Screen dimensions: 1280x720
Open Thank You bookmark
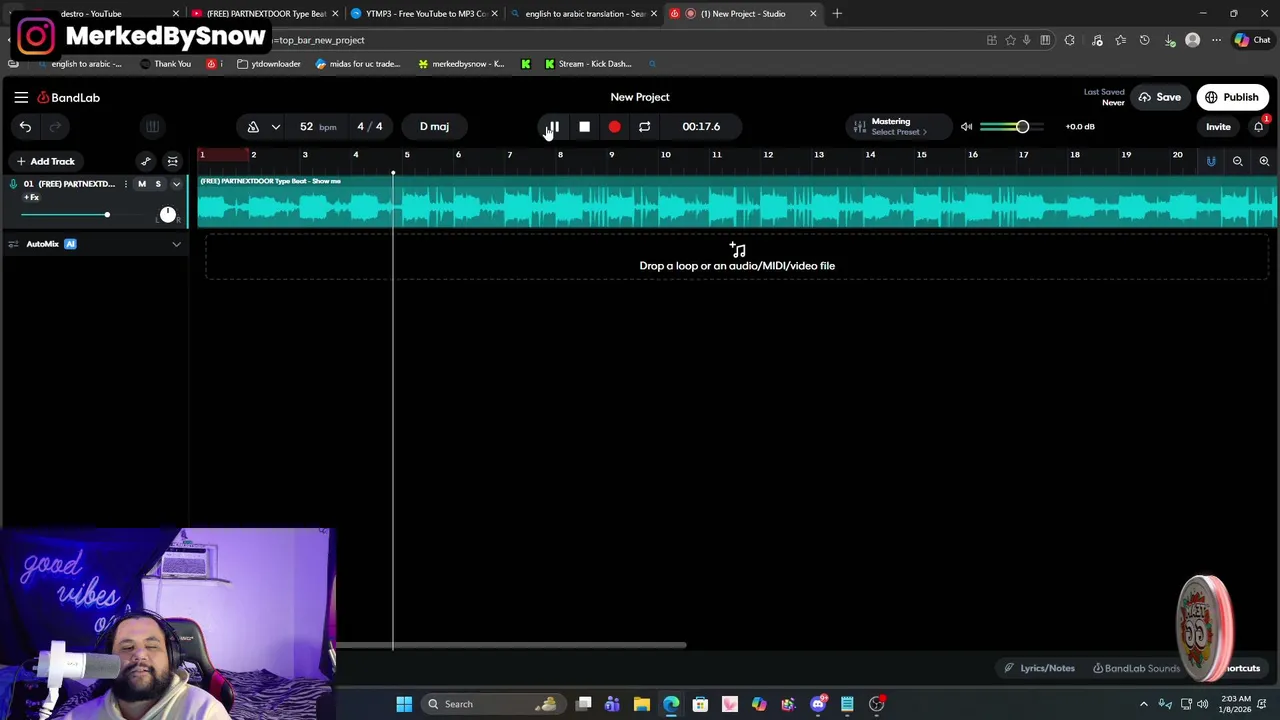tap(165, 64)
